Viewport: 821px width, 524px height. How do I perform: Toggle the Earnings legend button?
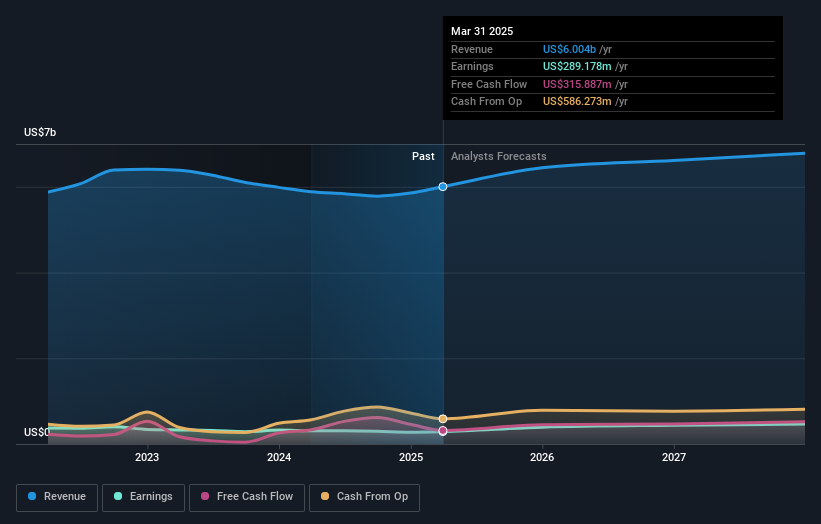click(143, 497)
